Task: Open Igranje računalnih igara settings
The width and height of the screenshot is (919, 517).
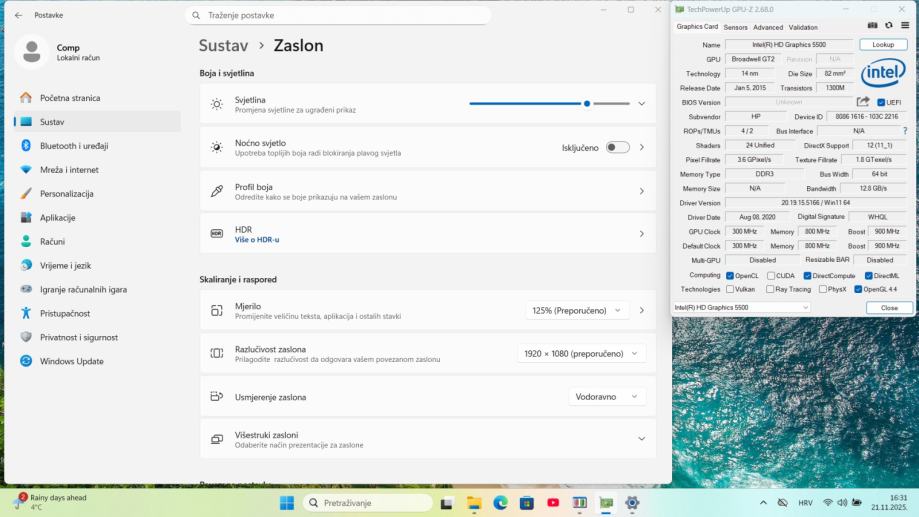Action: (97, 290)
